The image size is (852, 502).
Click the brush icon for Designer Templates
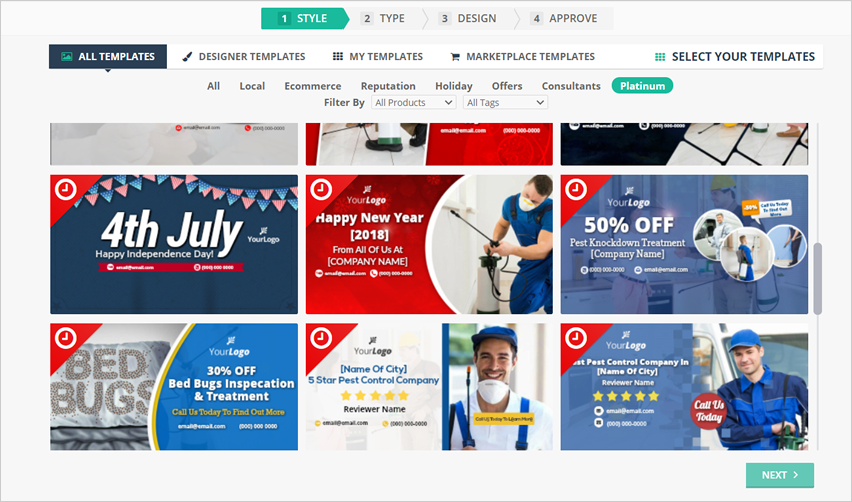[188, 57]
